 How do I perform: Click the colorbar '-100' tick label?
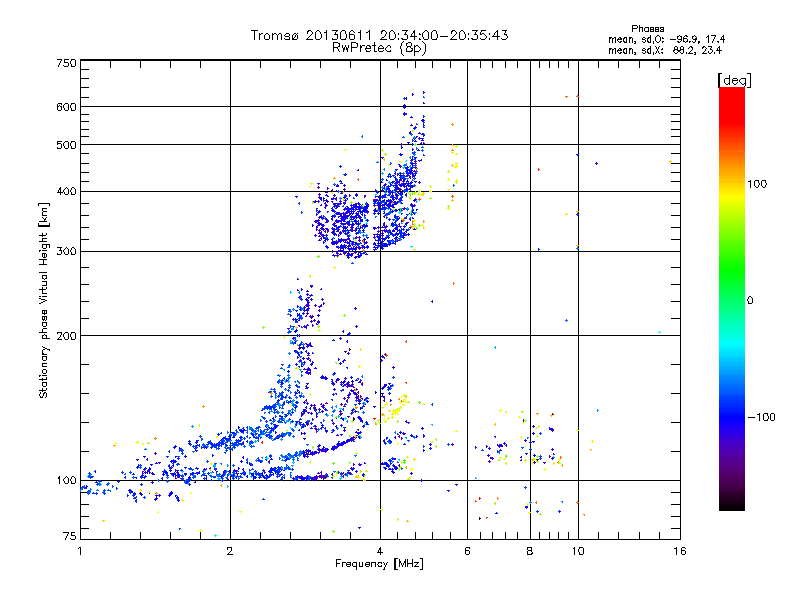point(761,417)
